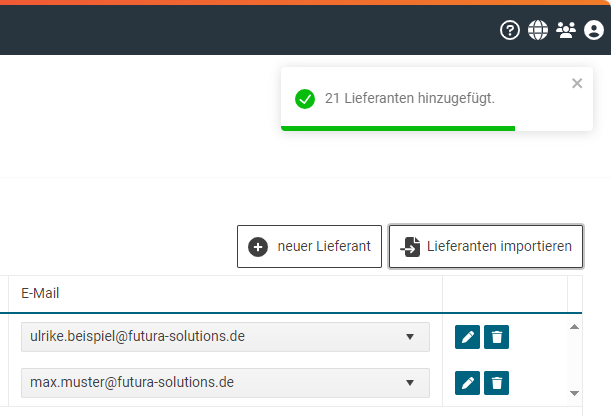Screen dimensions: 611x416
Task: Open the help question mark icon
Action: pos(510,30)
